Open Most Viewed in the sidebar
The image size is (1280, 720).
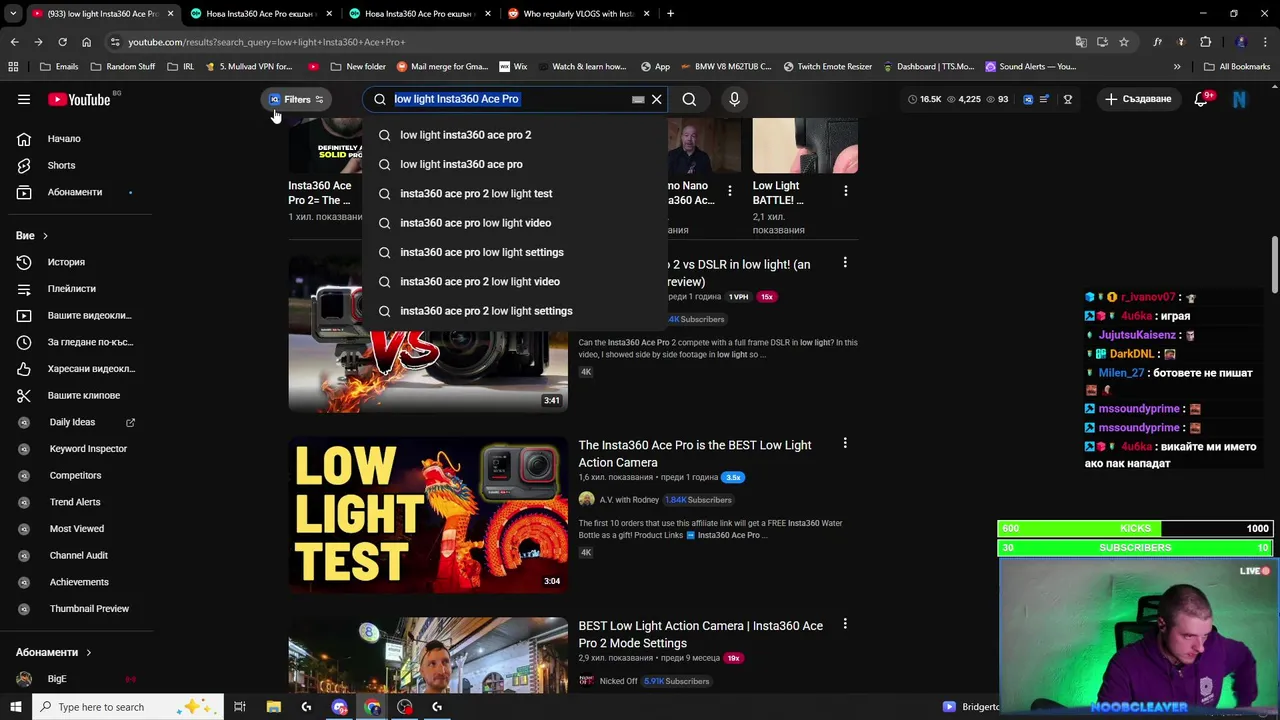(75, 529)
